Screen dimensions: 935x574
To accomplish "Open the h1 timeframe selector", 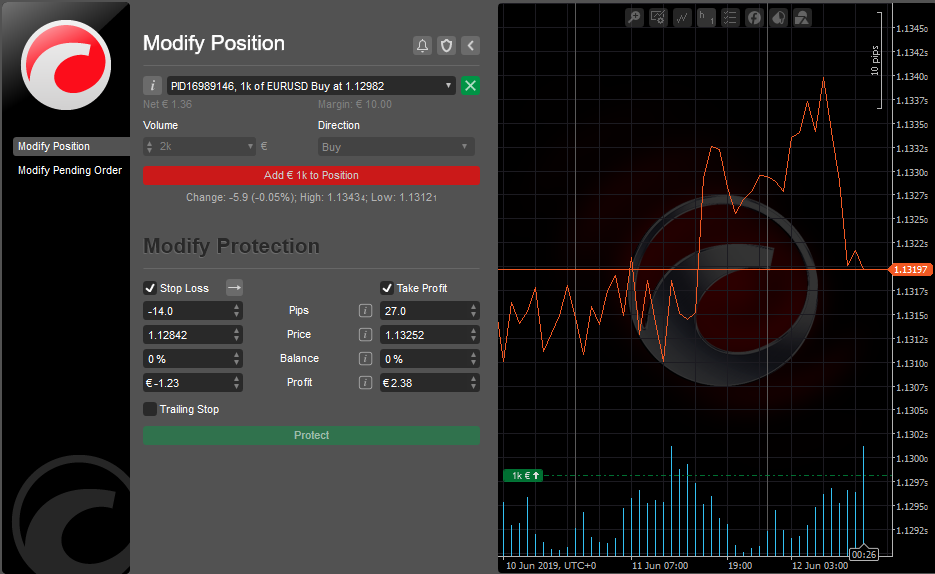I will [x=706, y=17].
